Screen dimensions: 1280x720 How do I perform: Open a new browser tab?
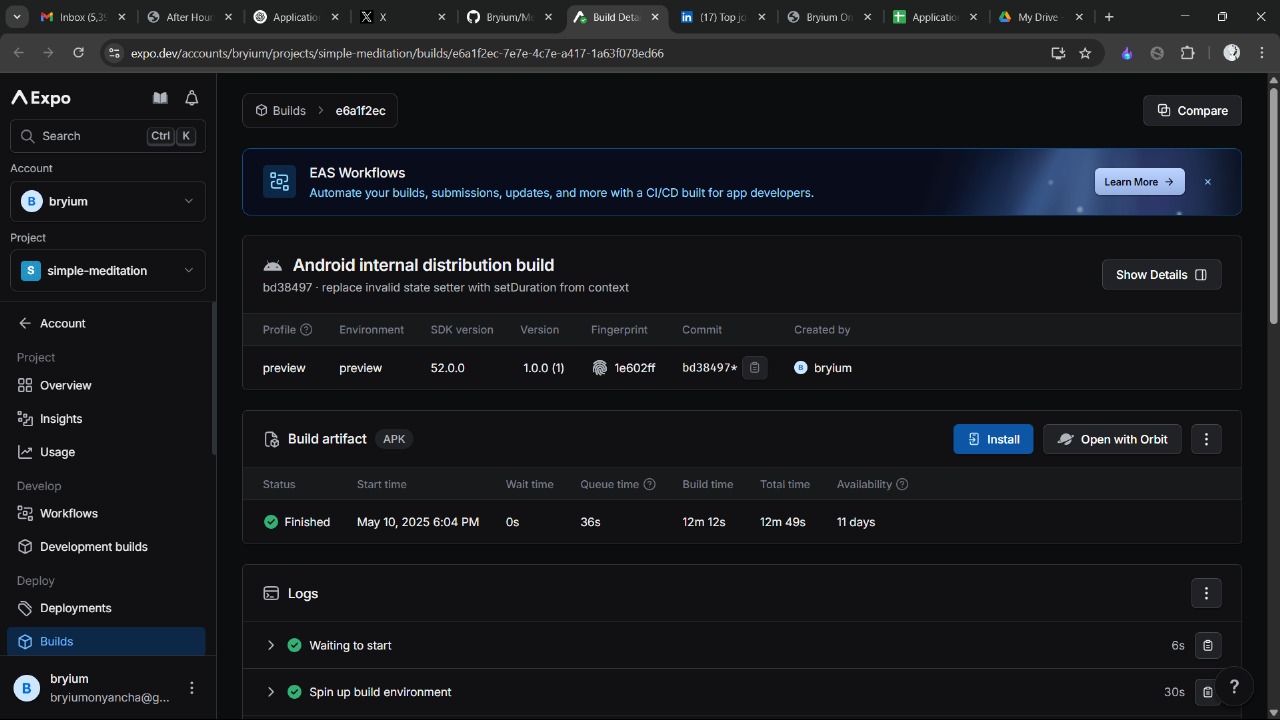1109,17
